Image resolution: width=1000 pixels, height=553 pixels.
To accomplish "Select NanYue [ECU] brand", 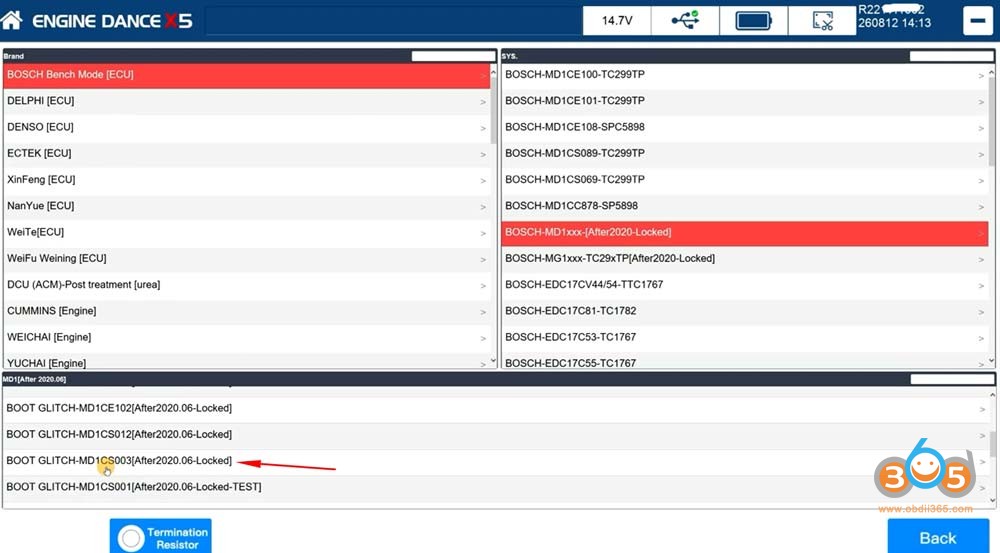I will (x=247, y=206).
